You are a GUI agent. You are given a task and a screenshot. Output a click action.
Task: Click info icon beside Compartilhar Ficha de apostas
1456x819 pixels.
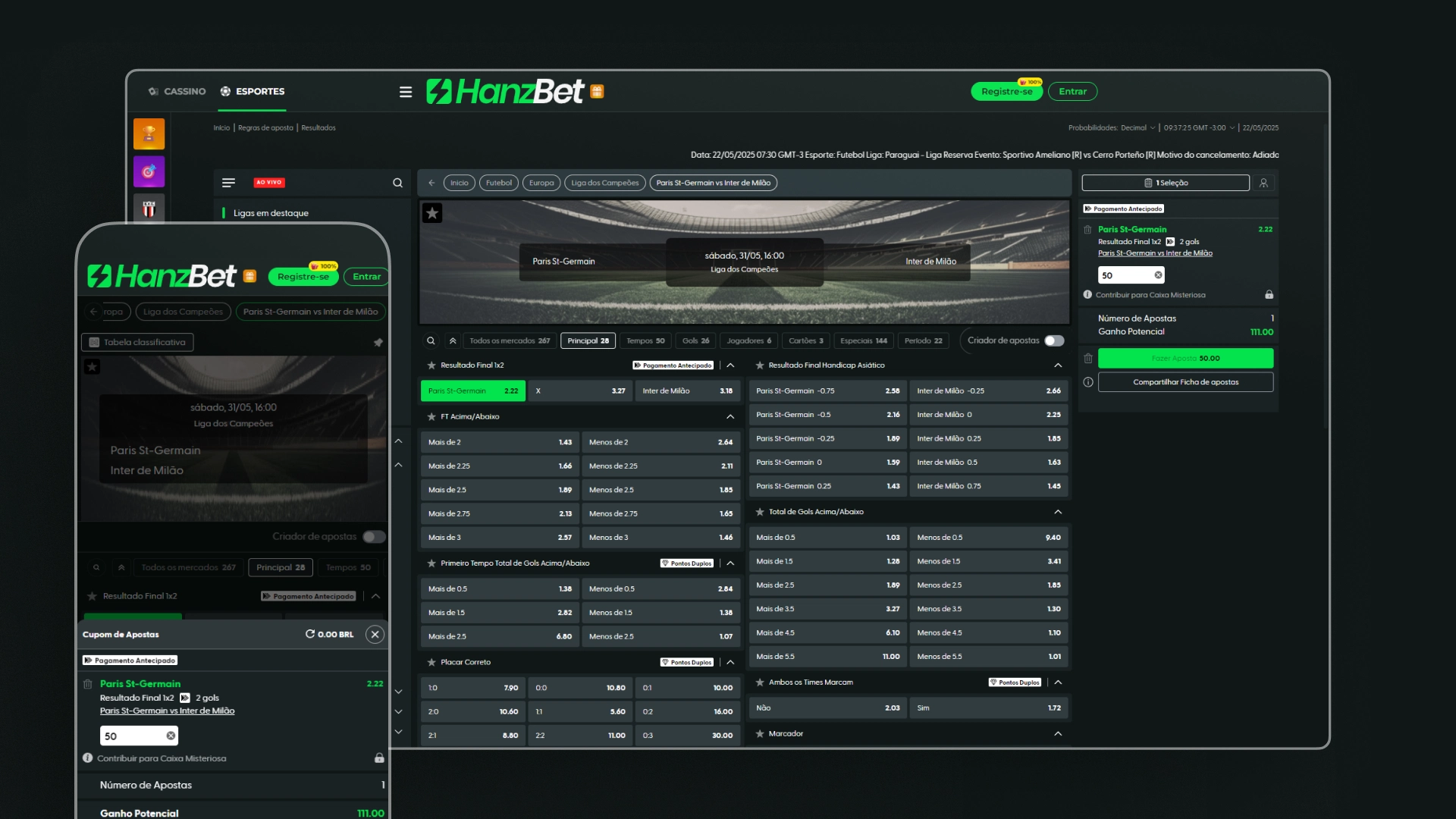click(x=1088, y=382)
